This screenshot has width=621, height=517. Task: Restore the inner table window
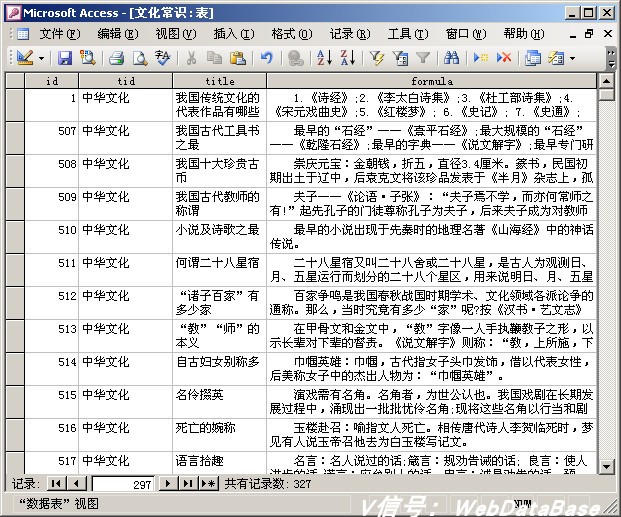589,34
